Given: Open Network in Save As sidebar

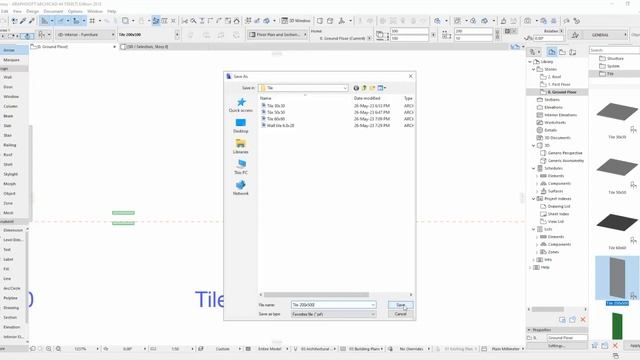Looking at the screenshot, I should 241,188.
